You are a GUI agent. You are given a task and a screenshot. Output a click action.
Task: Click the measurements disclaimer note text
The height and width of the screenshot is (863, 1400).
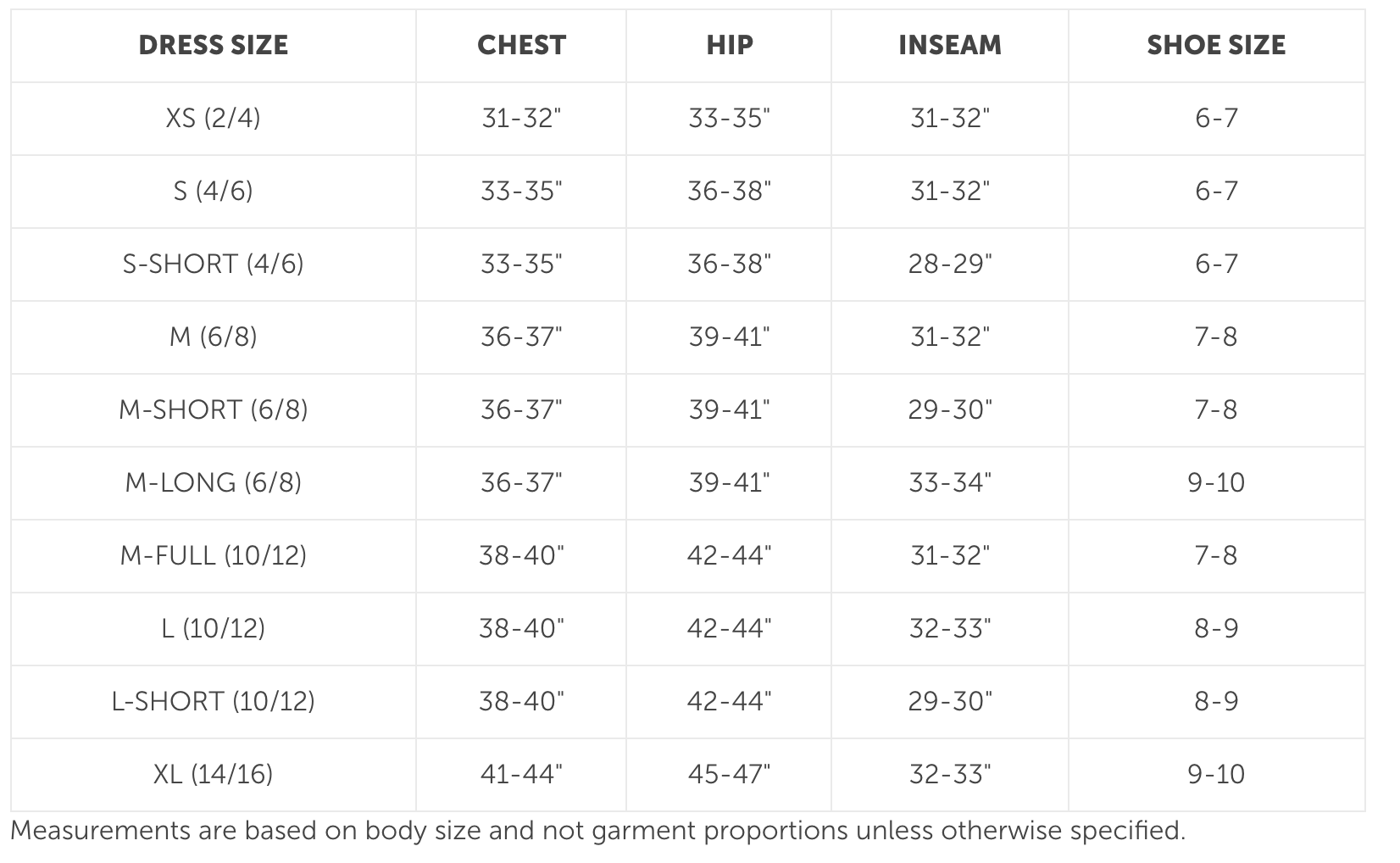coord(597,831)
